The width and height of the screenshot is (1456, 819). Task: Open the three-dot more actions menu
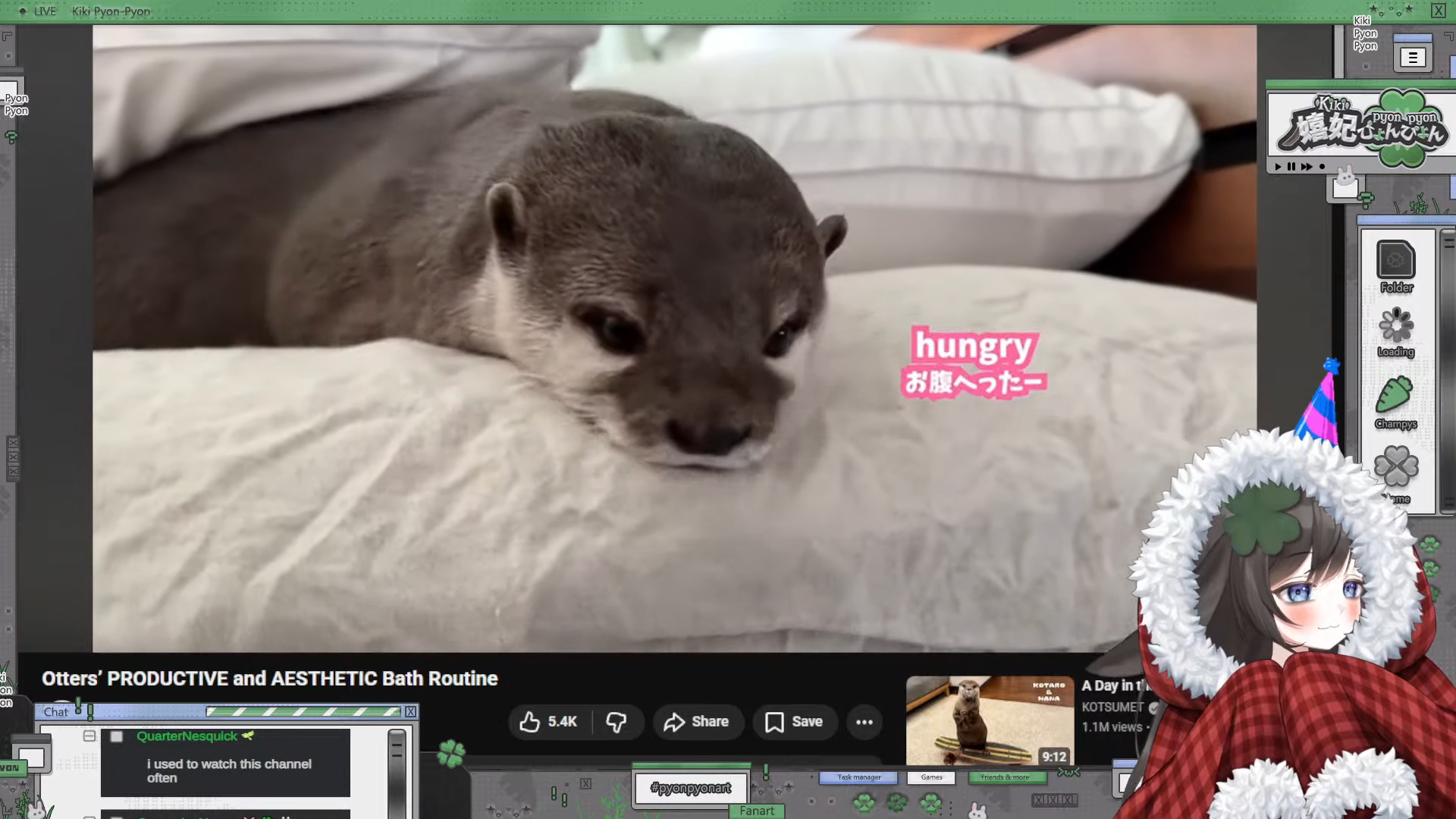click(x=864, y=722)
